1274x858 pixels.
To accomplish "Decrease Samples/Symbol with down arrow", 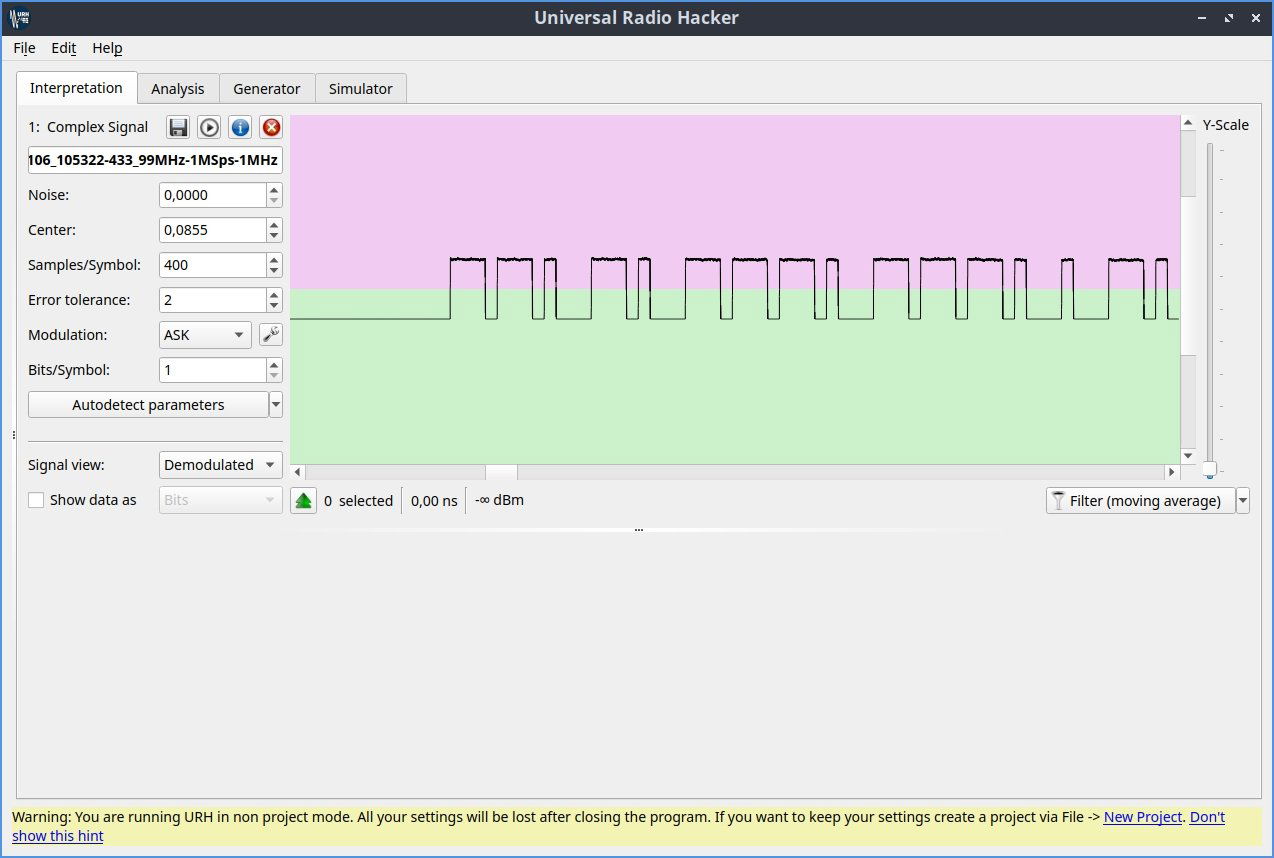I will 274,271.
